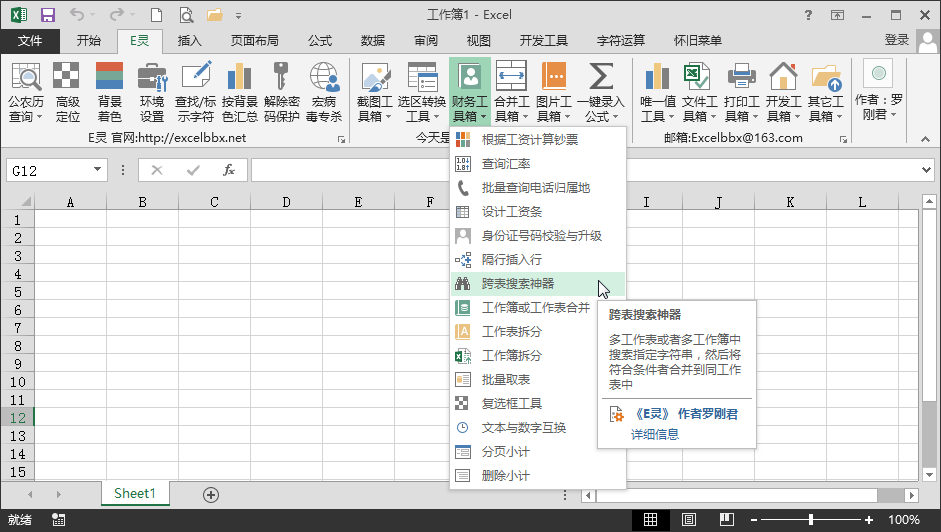The width and height of the screenshot is (941, 532).
Task: Save the workbook from quick access toolbar
Action: pos(47,15)
